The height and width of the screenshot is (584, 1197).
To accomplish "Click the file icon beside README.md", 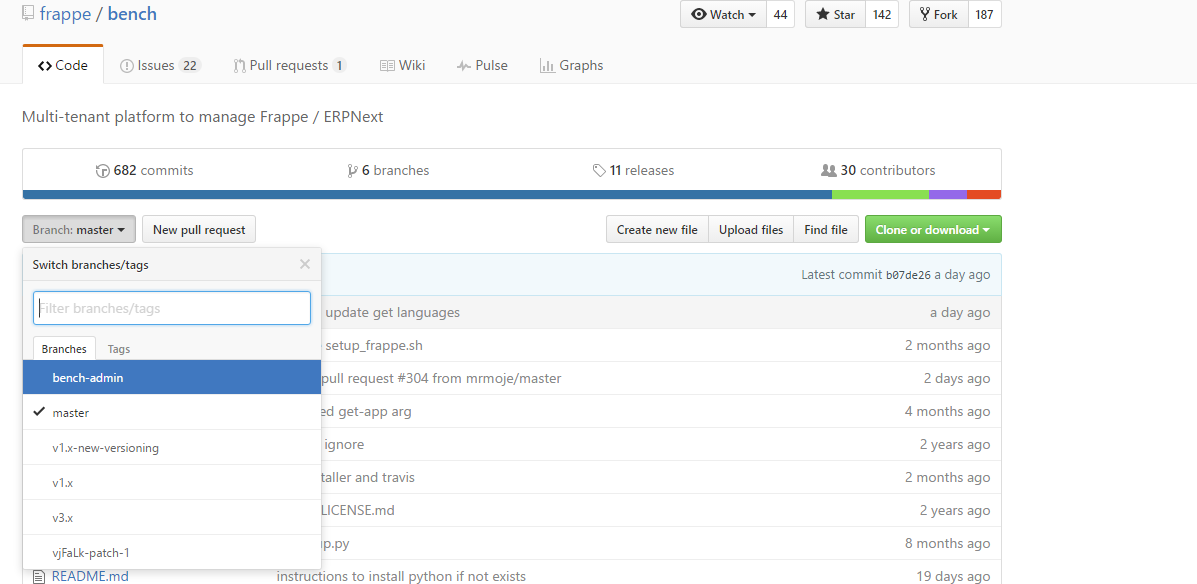I will pyautogui.click(x=39, y=576).
